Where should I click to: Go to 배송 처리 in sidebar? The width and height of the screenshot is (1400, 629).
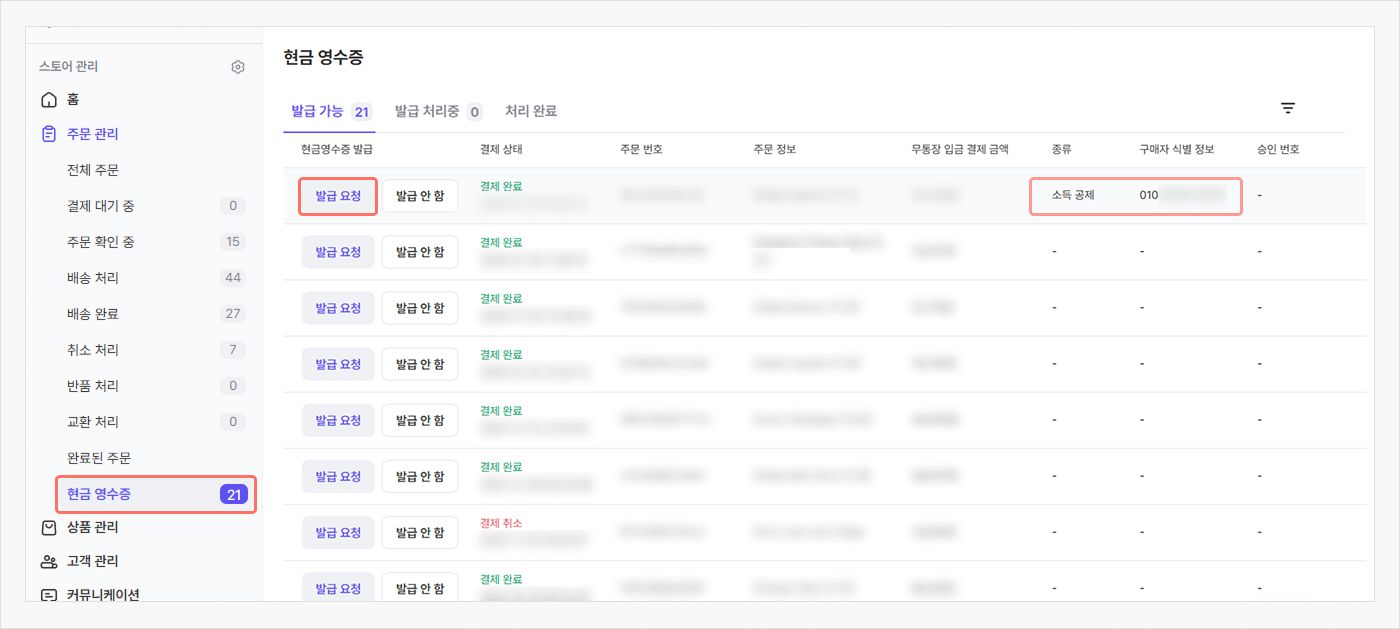coord(93,278)
